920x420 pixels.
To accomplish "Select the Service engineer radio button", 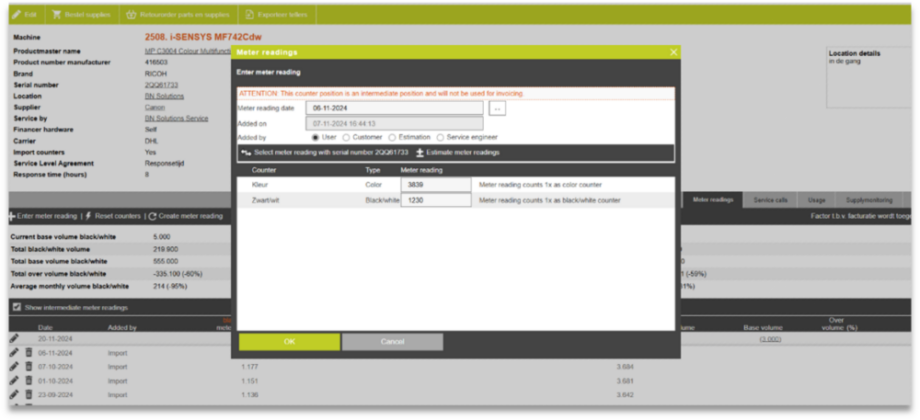I will pos(440,137).
